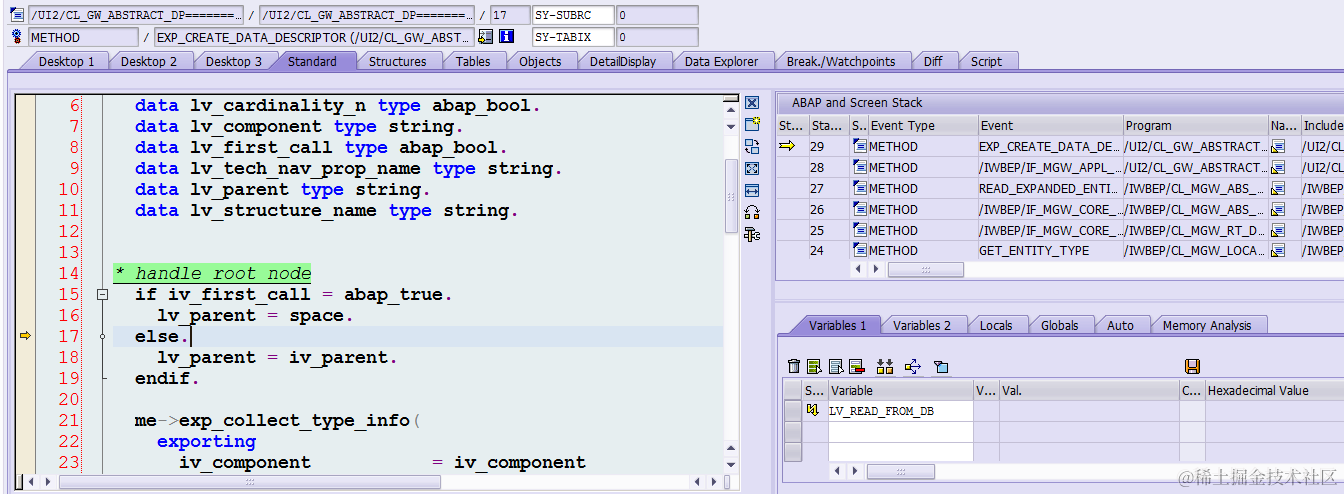Viewport: 1344px width, 494px height.
Task: Open the Objects tab
Action: tap(540, 61)
